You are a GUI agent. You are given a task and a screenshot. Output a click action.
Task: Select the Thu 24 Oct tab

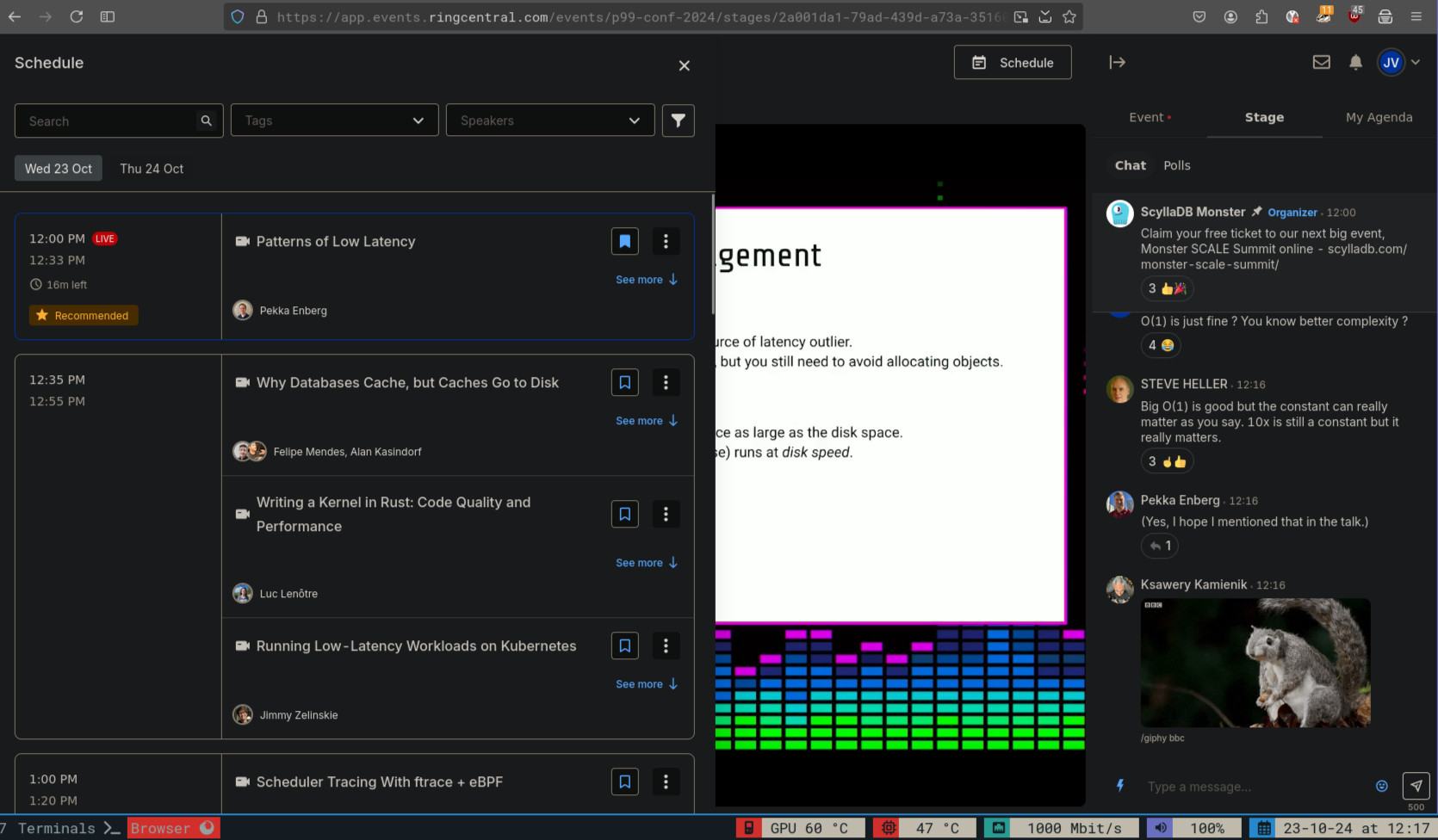coord(152,169)
